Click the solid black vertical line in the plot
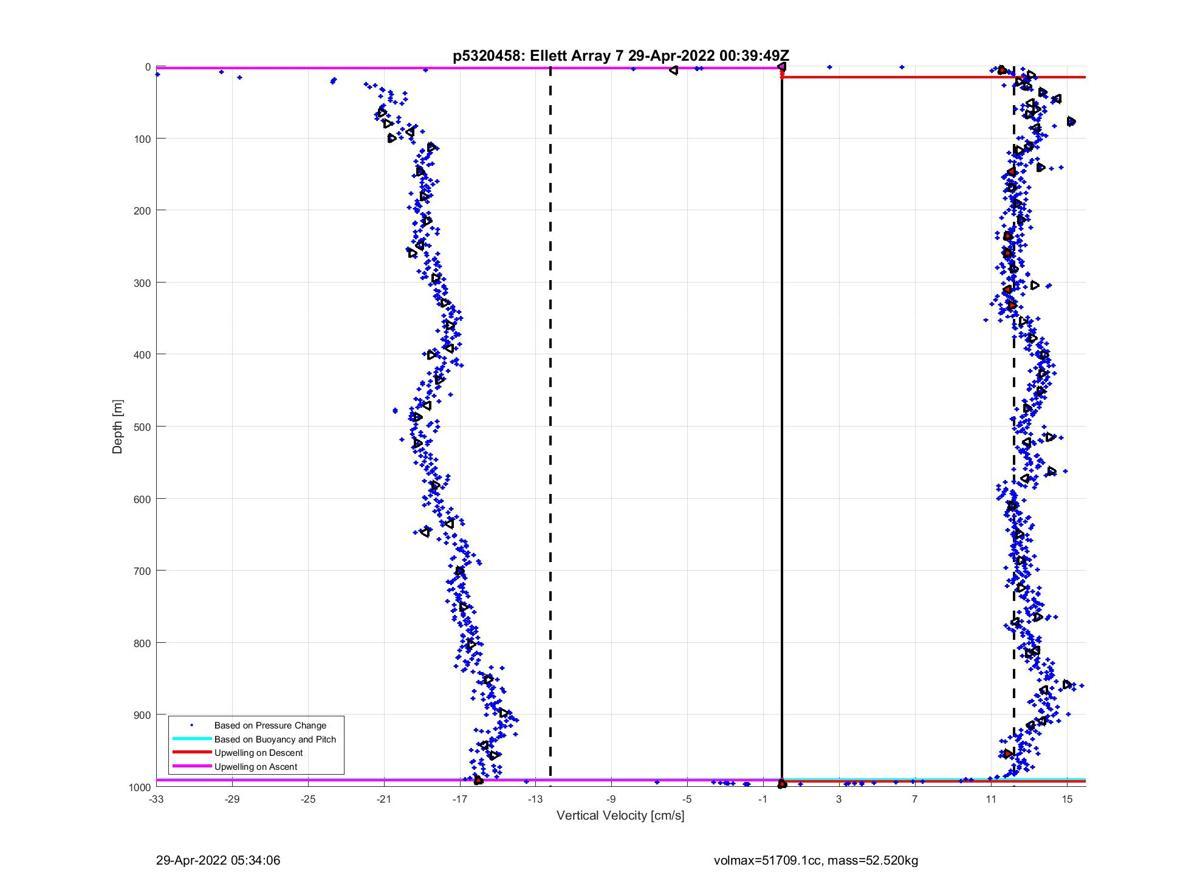1200x885 pixels. tap(782, 427)
